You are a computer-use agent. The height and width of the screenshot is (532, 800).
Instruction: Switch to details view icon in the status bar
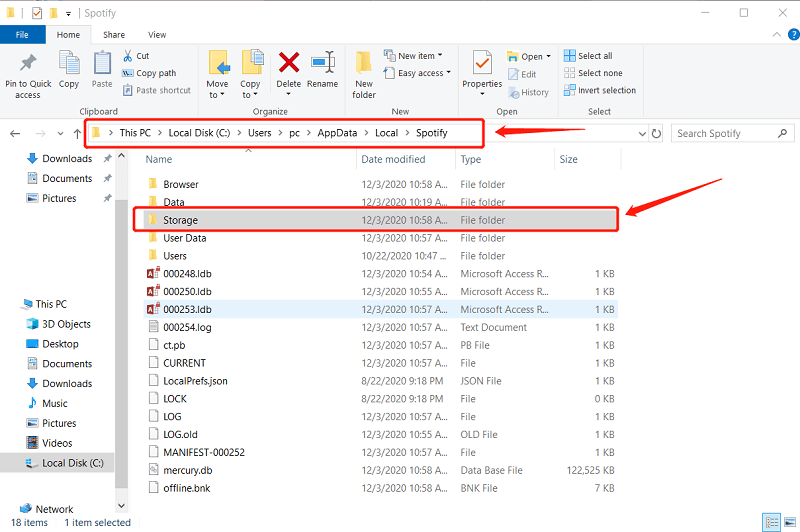[772, 522]
